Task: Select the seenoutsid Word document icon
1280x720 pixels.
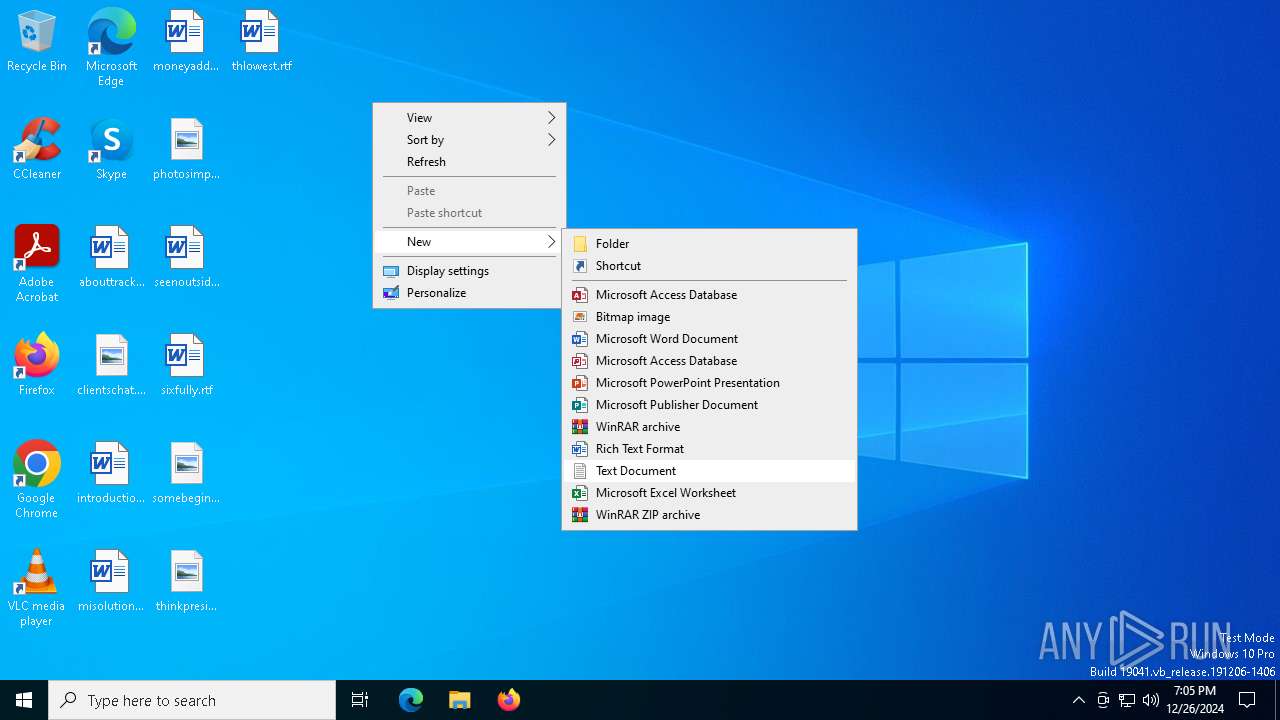Action: 186,258
